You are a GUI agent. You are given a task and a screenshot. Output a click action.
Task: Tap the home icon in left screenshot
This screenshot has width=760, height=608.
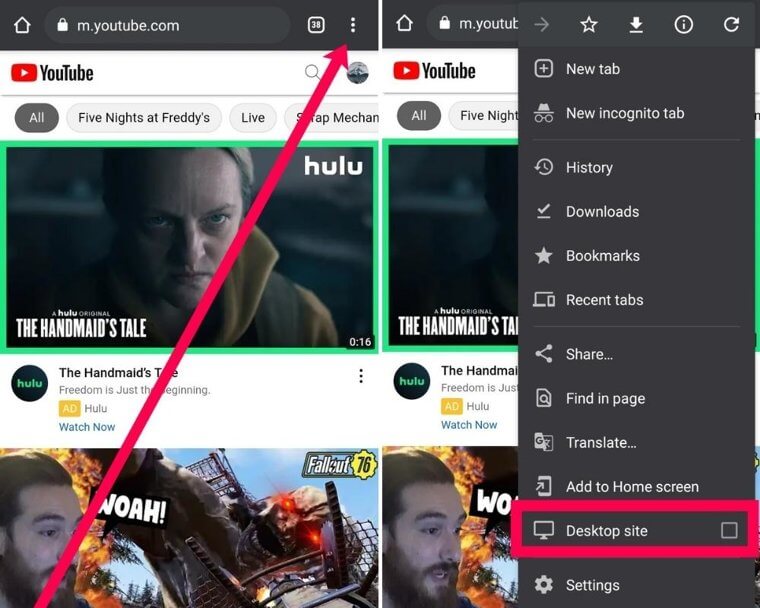[22, 25]
